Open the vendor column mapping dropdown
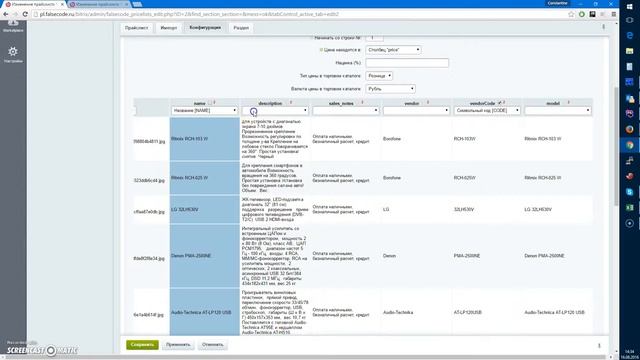Image resolution: width=640 pixels, height=360 pixels. click(416, 111)
